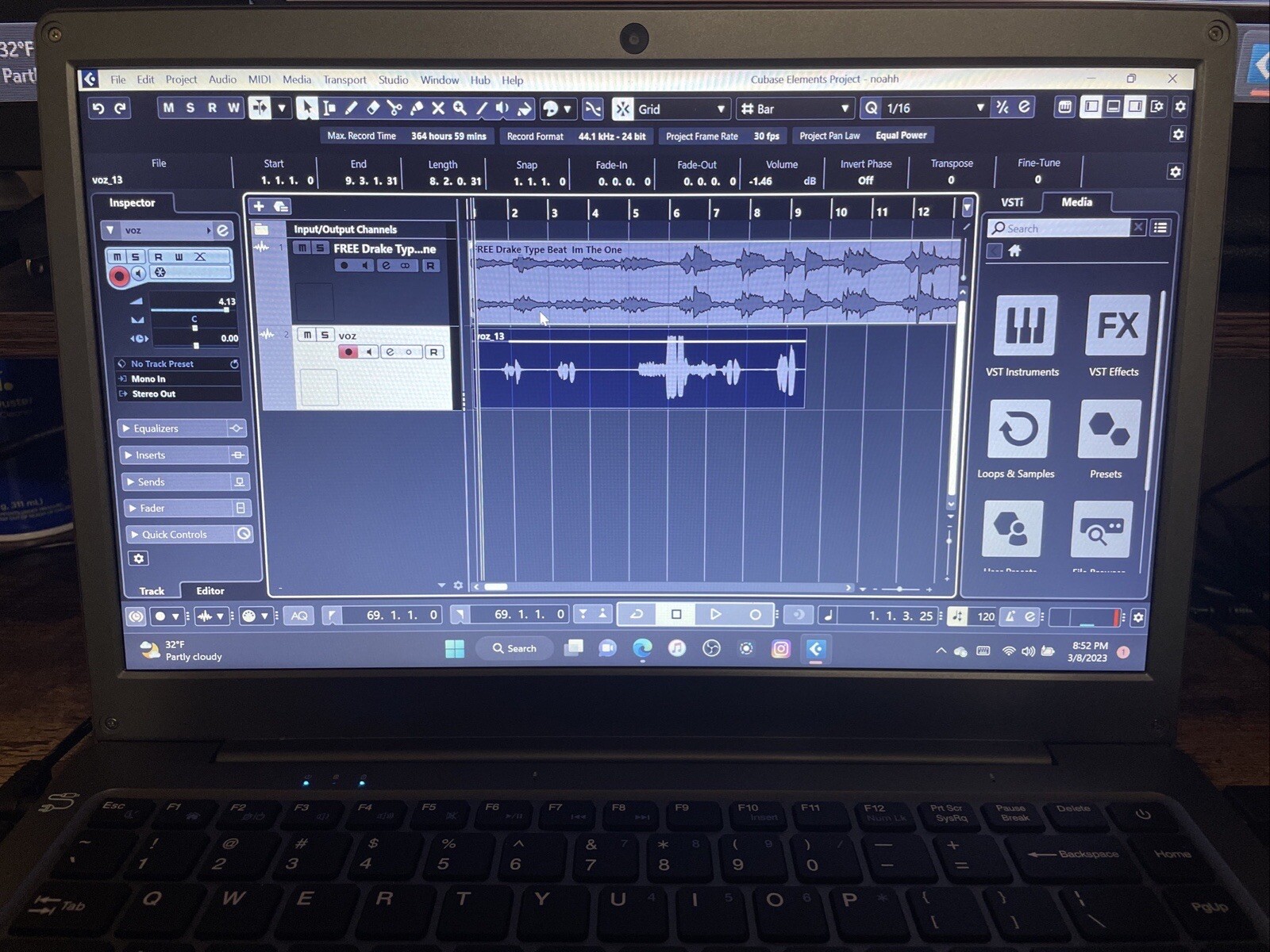Viewport: 1270px width, 952px height.
Task: Expand the Quick Controls inspector section
Action: (x=189, y=534)
